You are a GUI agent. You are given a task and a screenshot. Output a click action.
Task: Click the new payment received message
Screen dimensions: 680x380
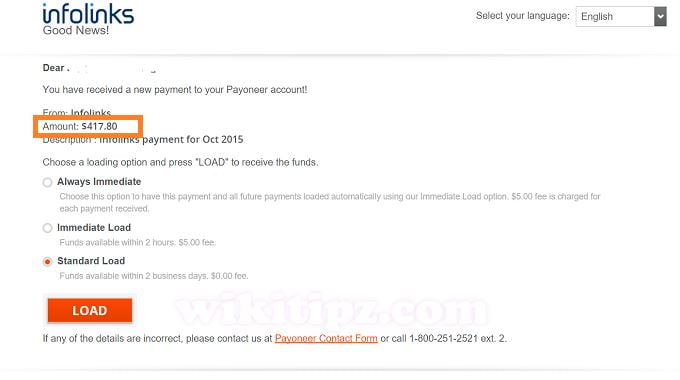(175, 90)
